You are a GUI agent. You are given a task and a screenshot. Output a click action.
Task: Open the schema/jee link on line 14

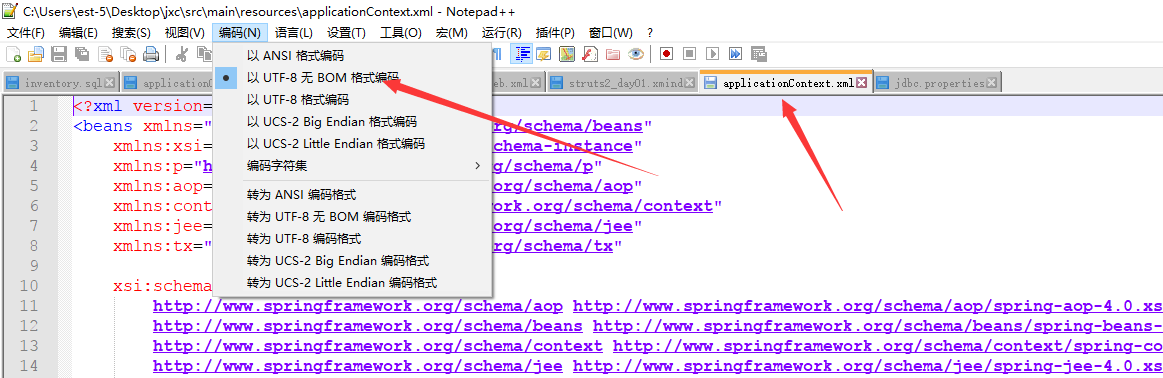(358, 365)
